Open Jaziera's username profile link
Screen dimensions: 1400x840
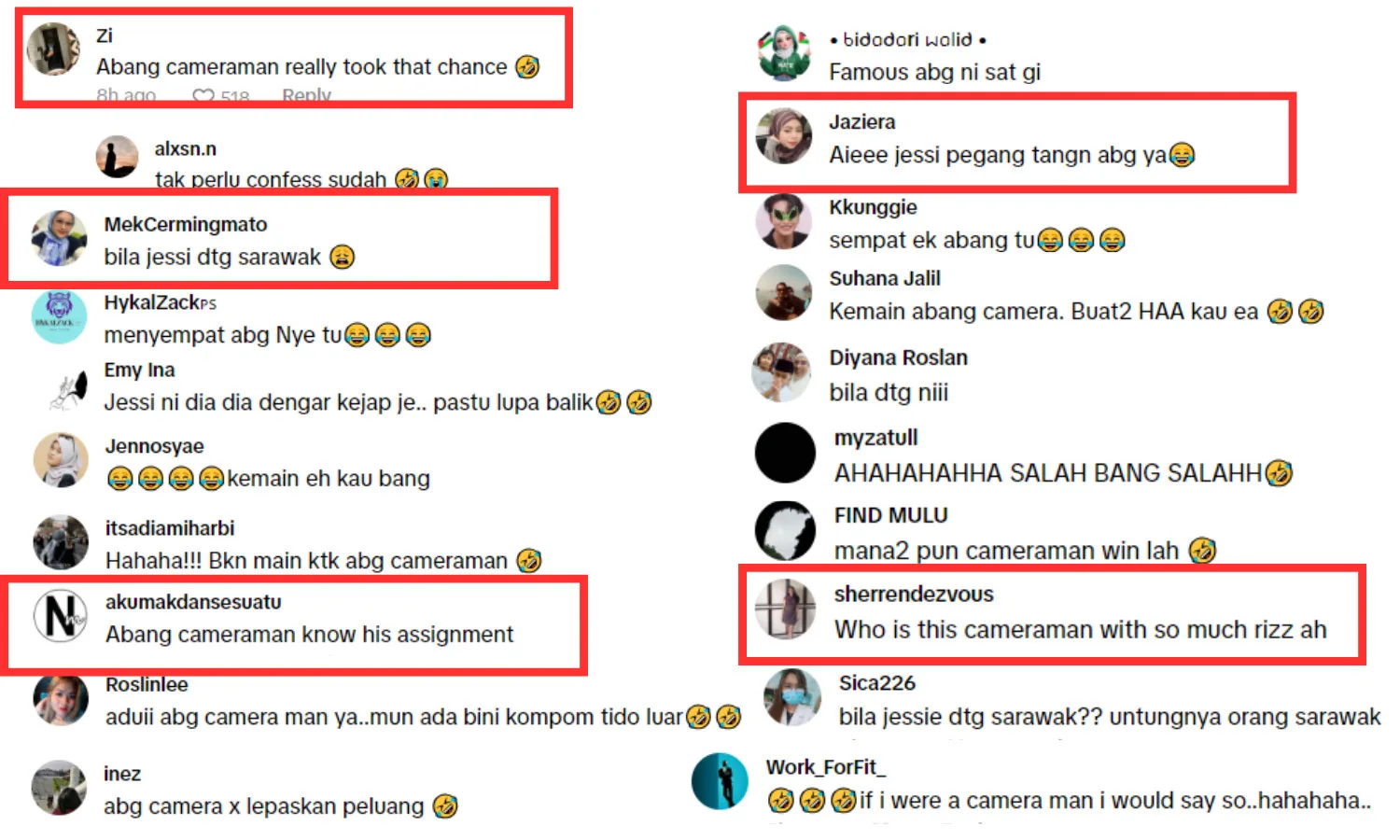[x=861, y=122]
